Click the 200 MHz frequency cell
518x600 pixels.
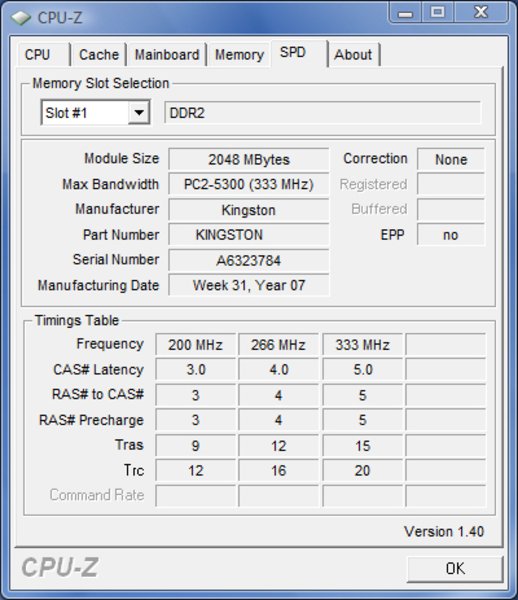point(195,344)
